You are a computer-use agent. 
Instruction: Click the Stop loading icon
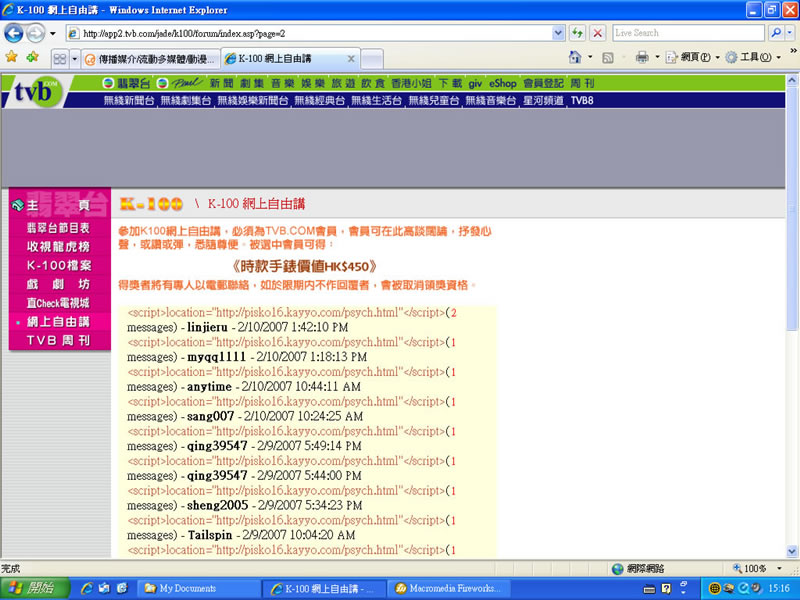coord(597,34)
